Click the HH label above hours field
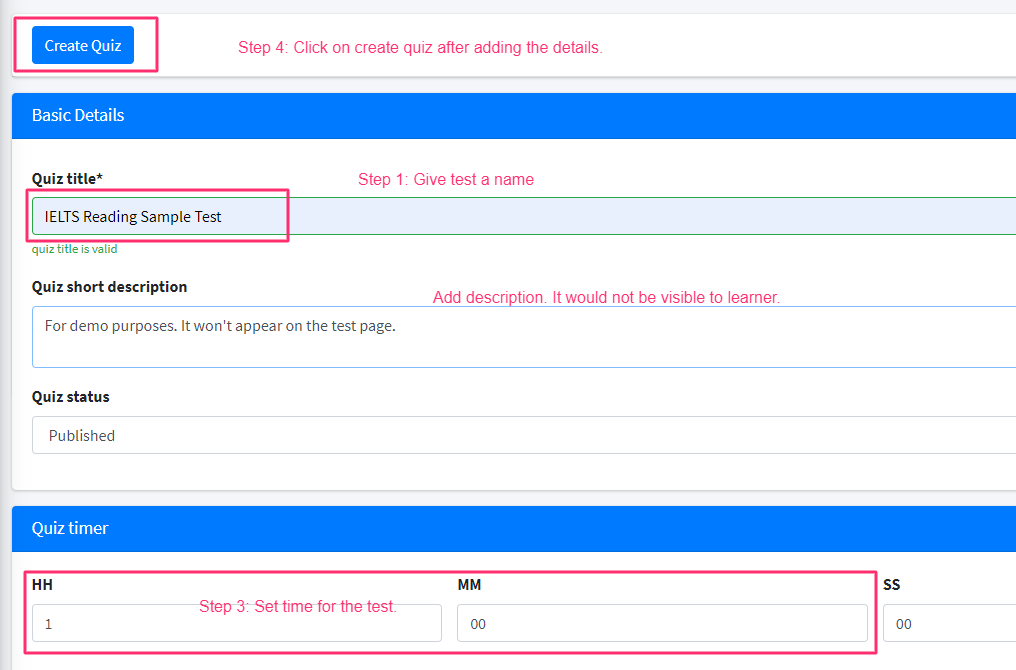1016x670 pixels. (x=42, y=584)
